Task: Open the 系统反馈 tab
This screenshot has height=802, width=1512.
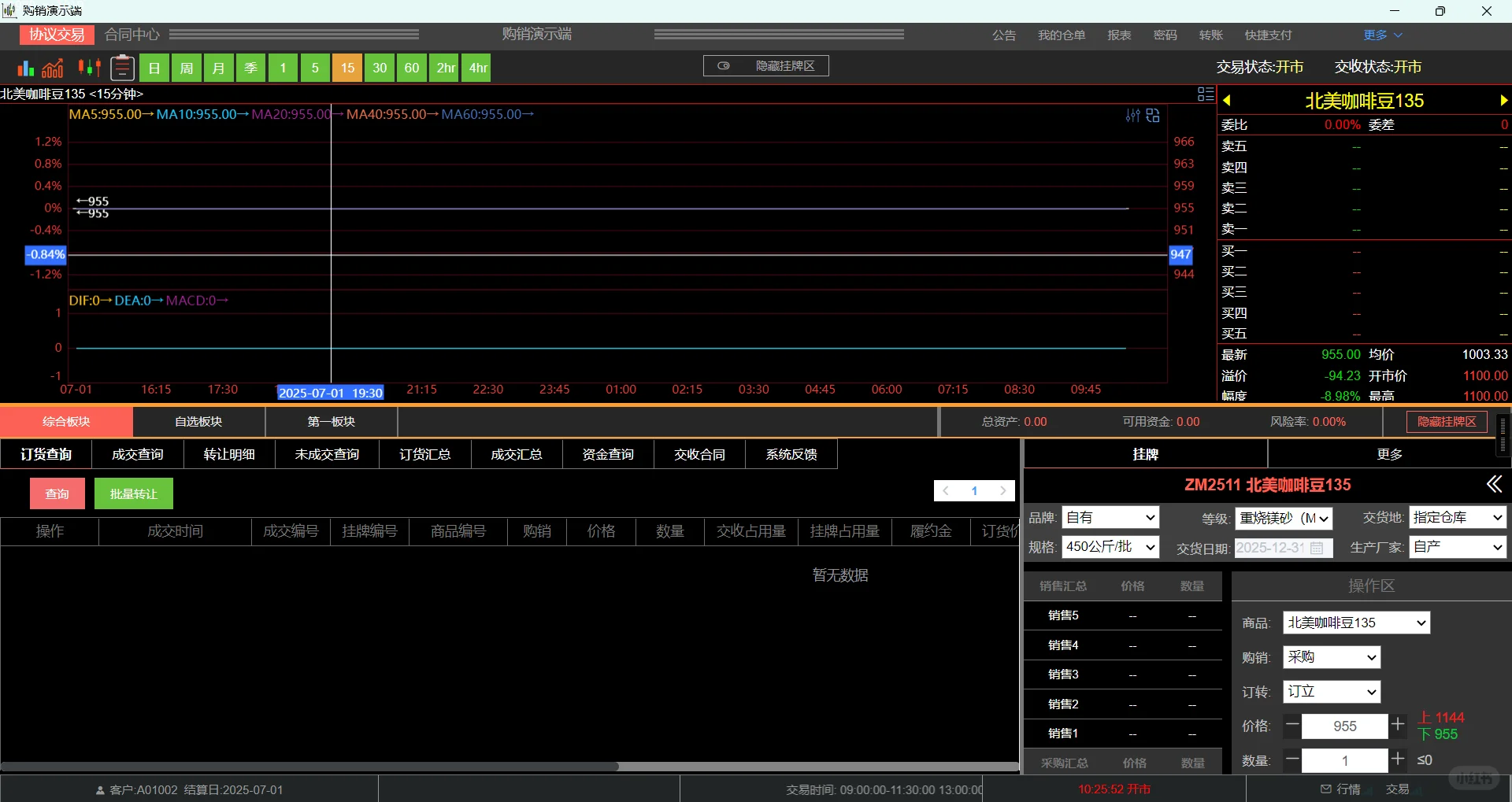Action: 791,454
